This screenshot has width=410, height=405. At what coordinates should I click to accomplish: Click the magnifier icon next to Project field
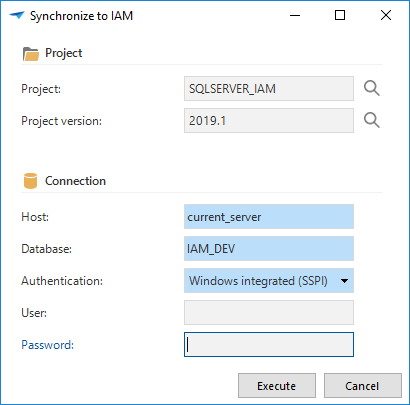click(x=371, y=89)
